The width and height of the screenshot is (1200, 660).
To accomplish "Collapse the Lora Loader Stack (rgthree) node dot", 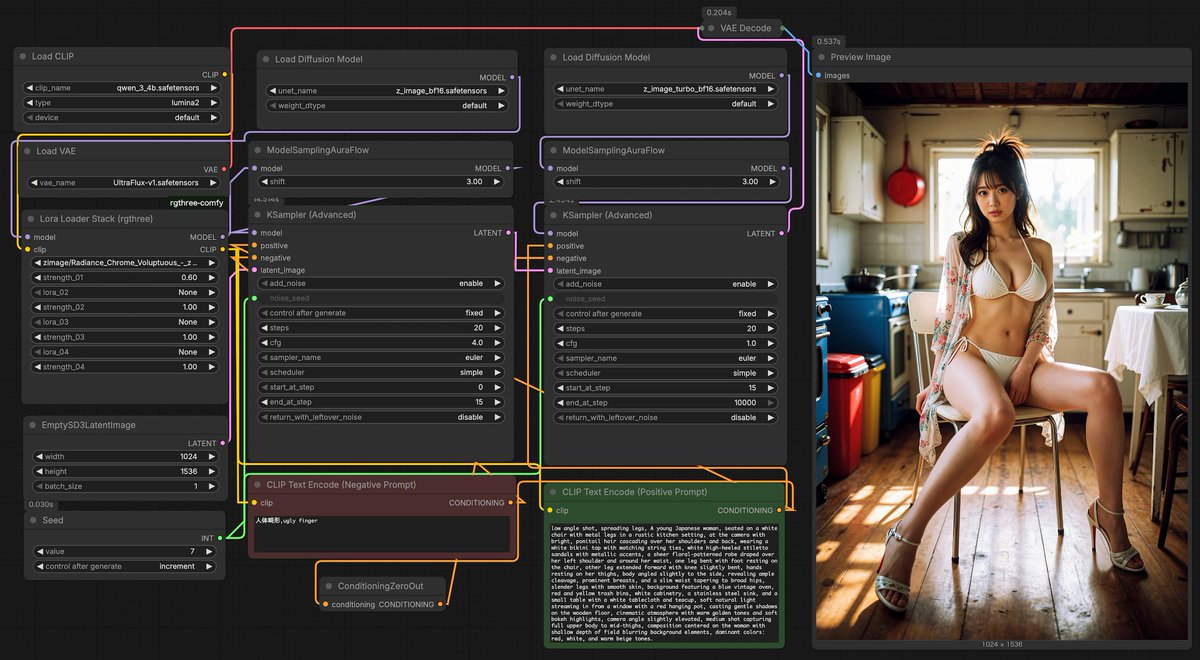I will (x=28, y=219).
